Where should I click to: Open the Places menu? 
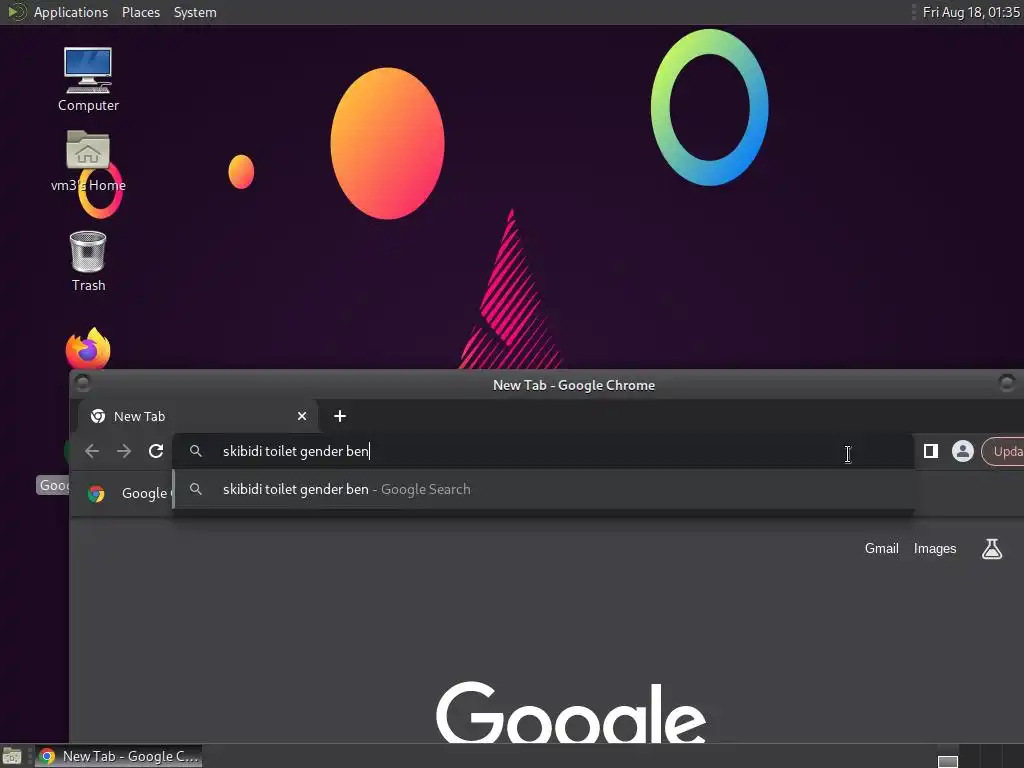140,12
